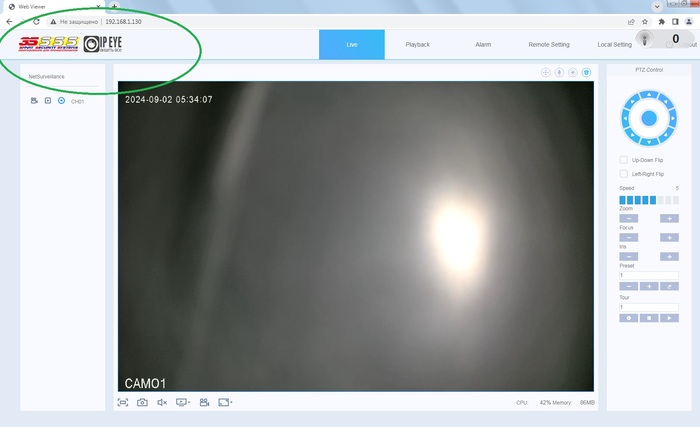This screenshot has height=427, width=700.
Task: Open the Alarm tab
Action: tap(483, 45)
